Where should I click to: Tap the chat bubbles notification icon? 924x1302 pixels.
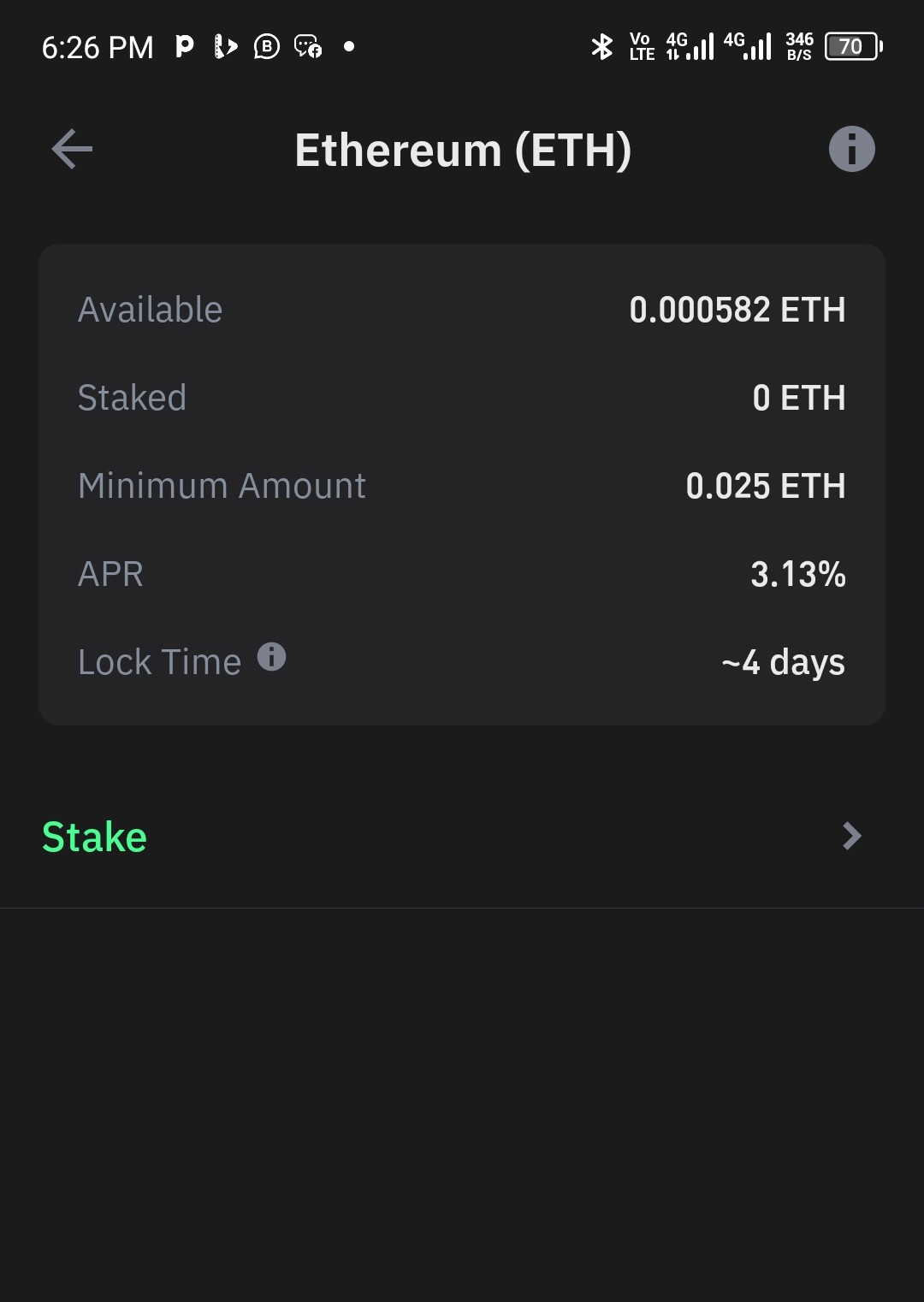tap(308, 46)
